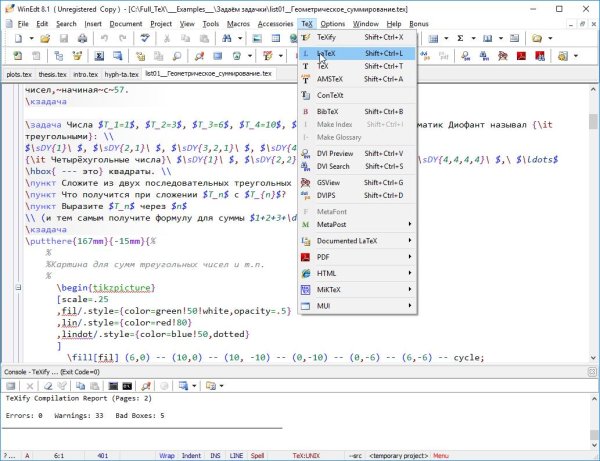The height and width of the screenshot is (461, 600).
Task: Open the Accessories menu
Action: [x=275, y=24]
